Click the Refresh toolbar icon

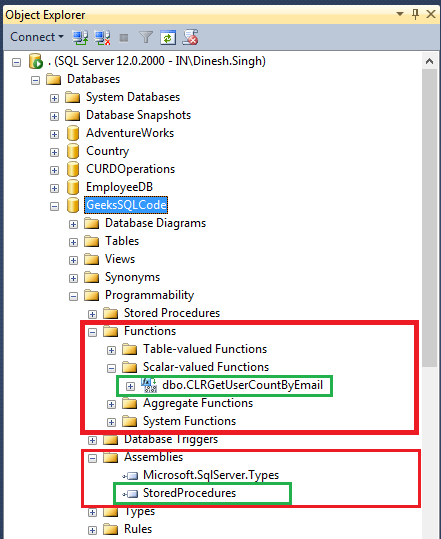(168, 37)
